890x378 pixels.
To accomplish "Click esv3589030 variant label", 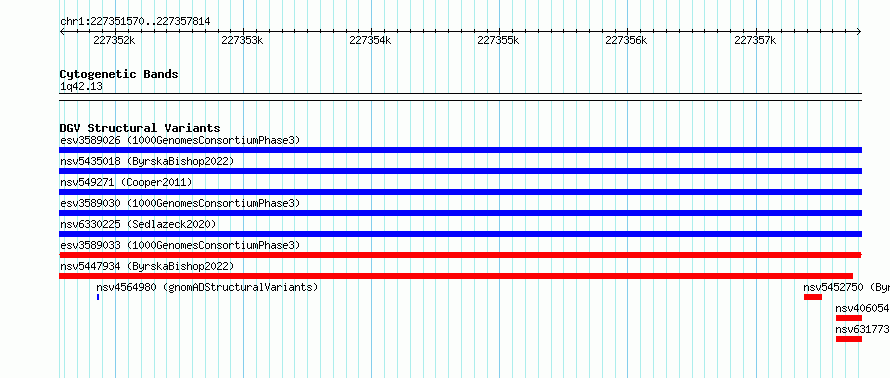I will 180,203.
